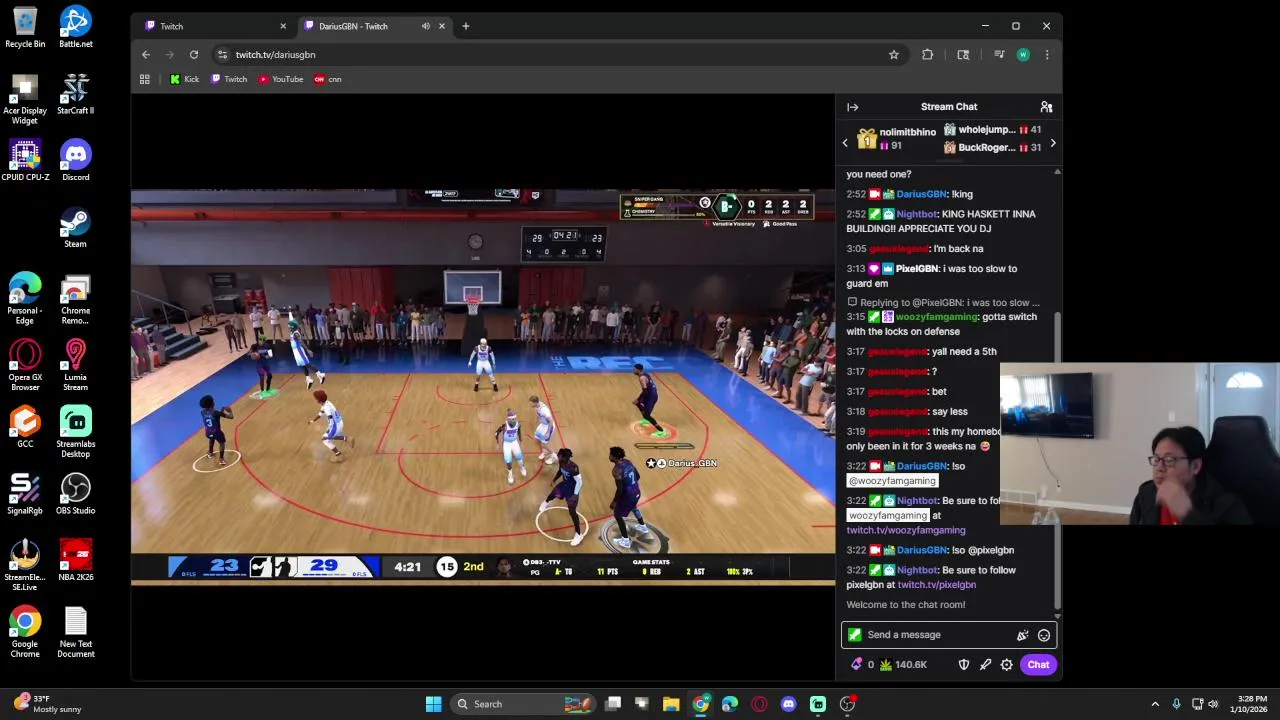Open the community users list icon
1280x720 pixels.
1046,107
